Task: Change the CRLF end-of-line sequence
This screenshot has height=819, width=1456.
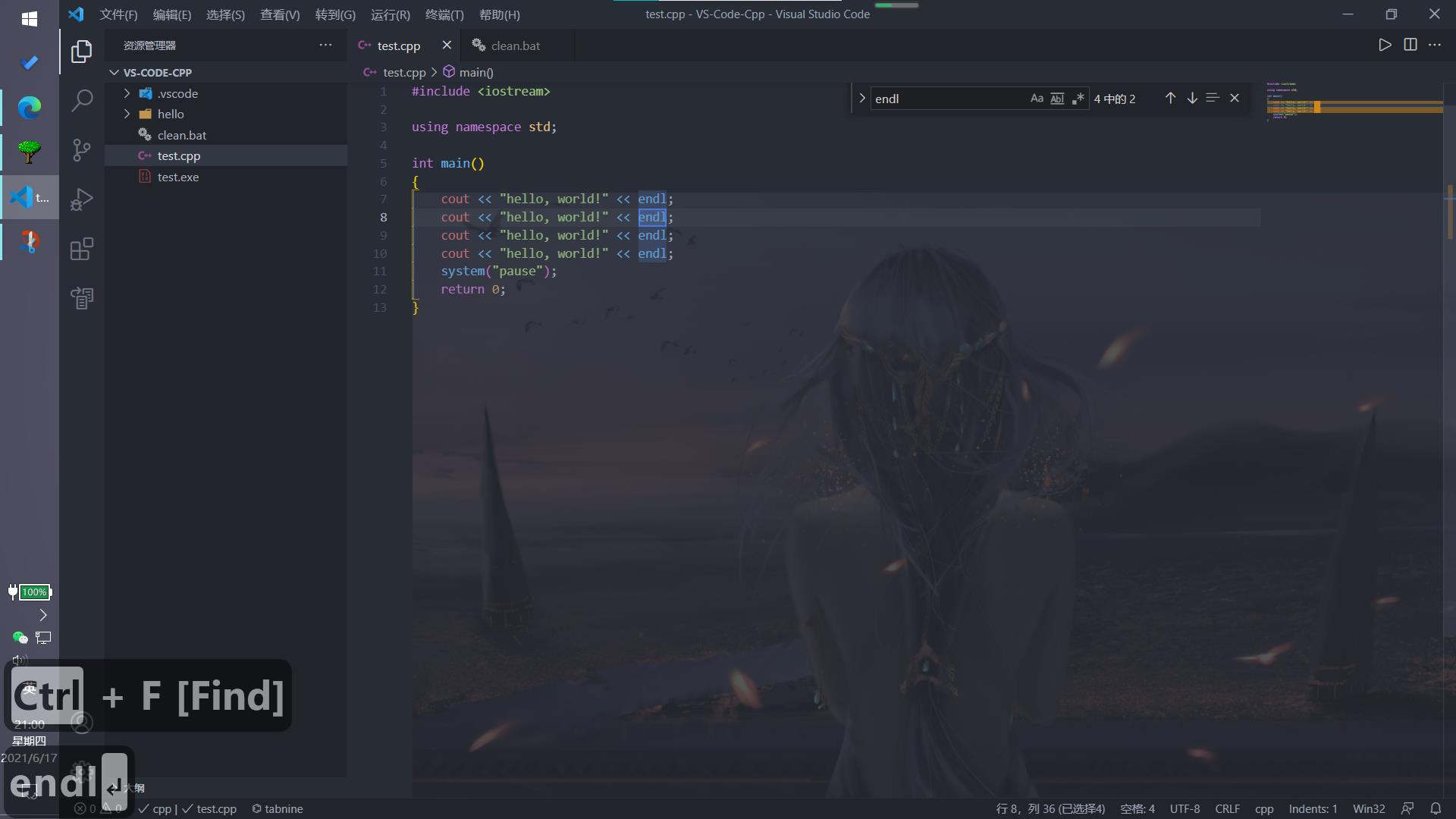Action: coord(1227,808)
